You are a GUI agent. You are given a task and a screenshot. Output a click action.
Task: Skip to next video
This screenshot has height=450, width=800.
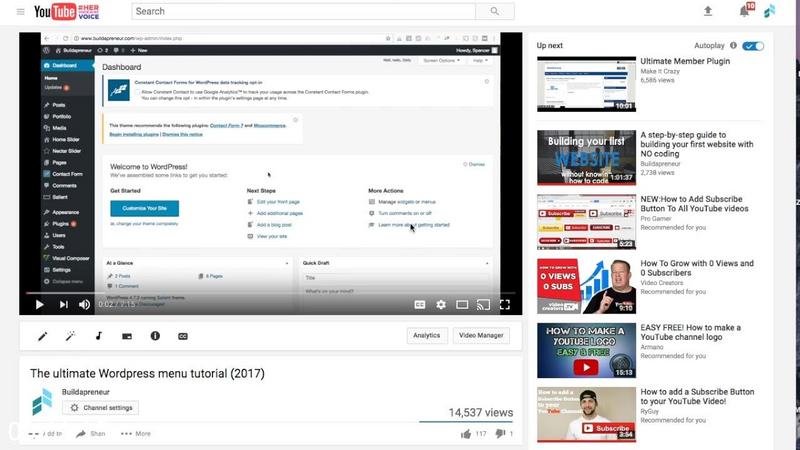coord(63,305)
